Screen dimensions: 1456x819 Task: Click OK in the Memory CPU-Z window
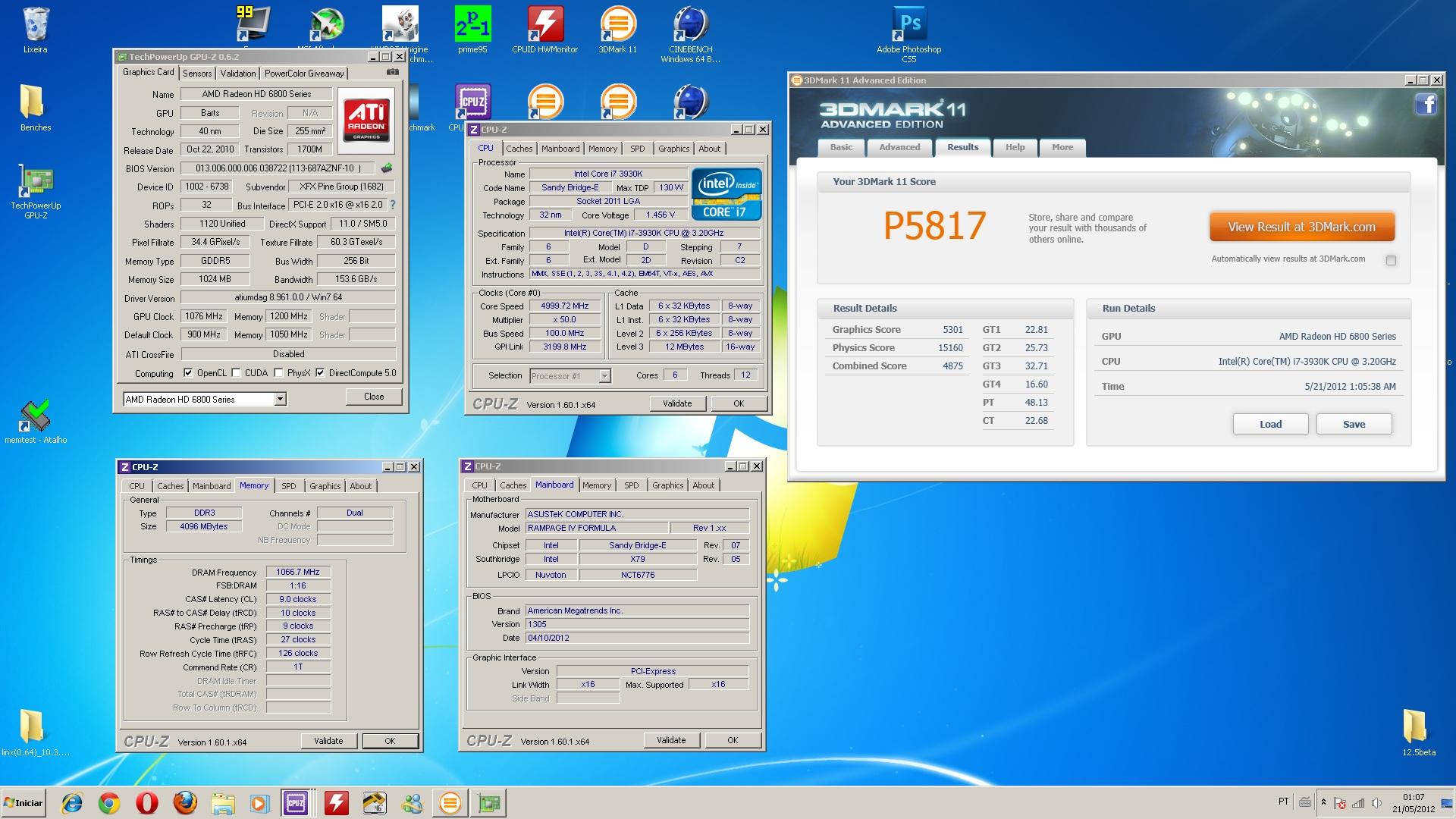(390, 741)
